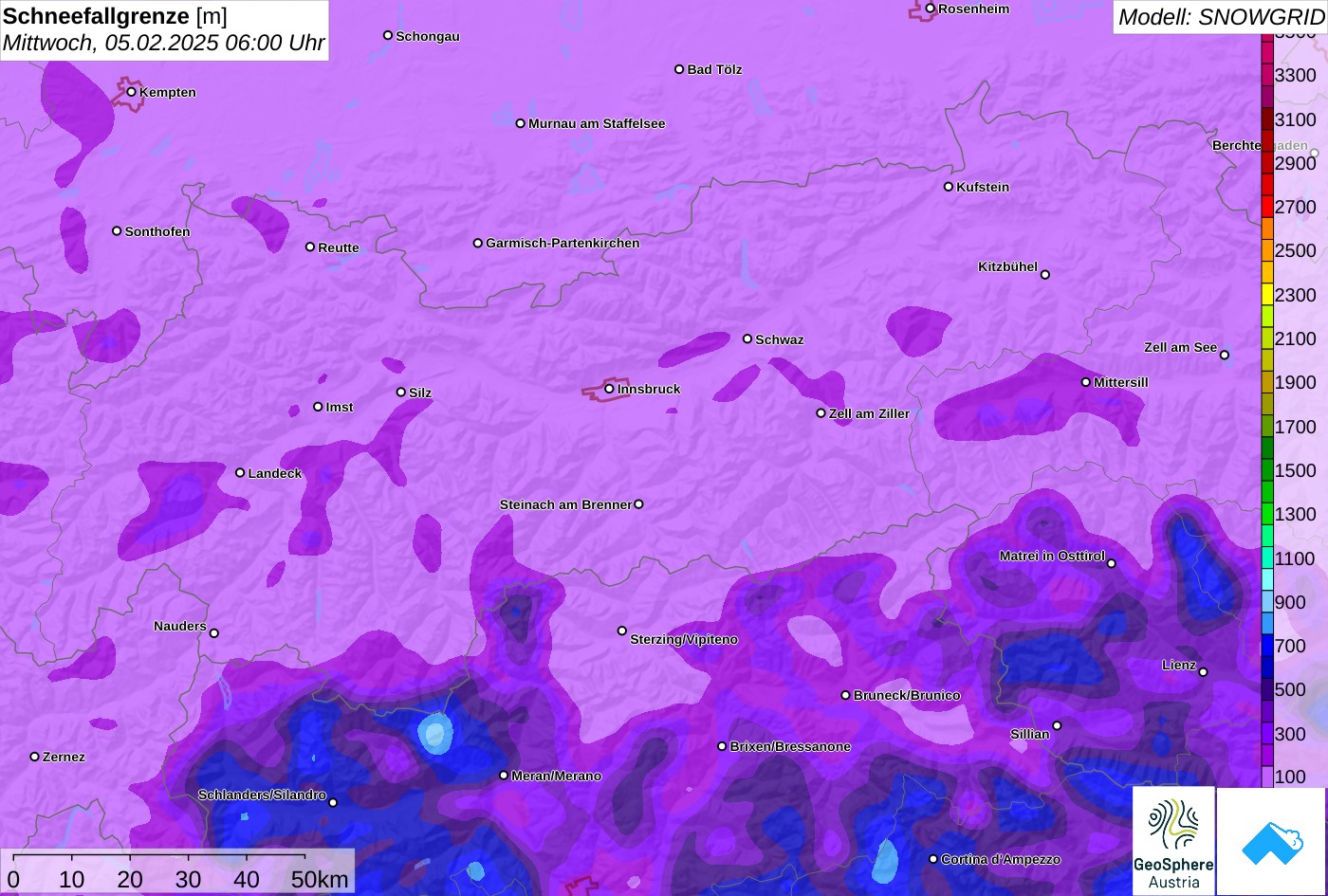Click the Silz location dot
Viewport: 1328px width, 896px height.
tap(401, 393)
